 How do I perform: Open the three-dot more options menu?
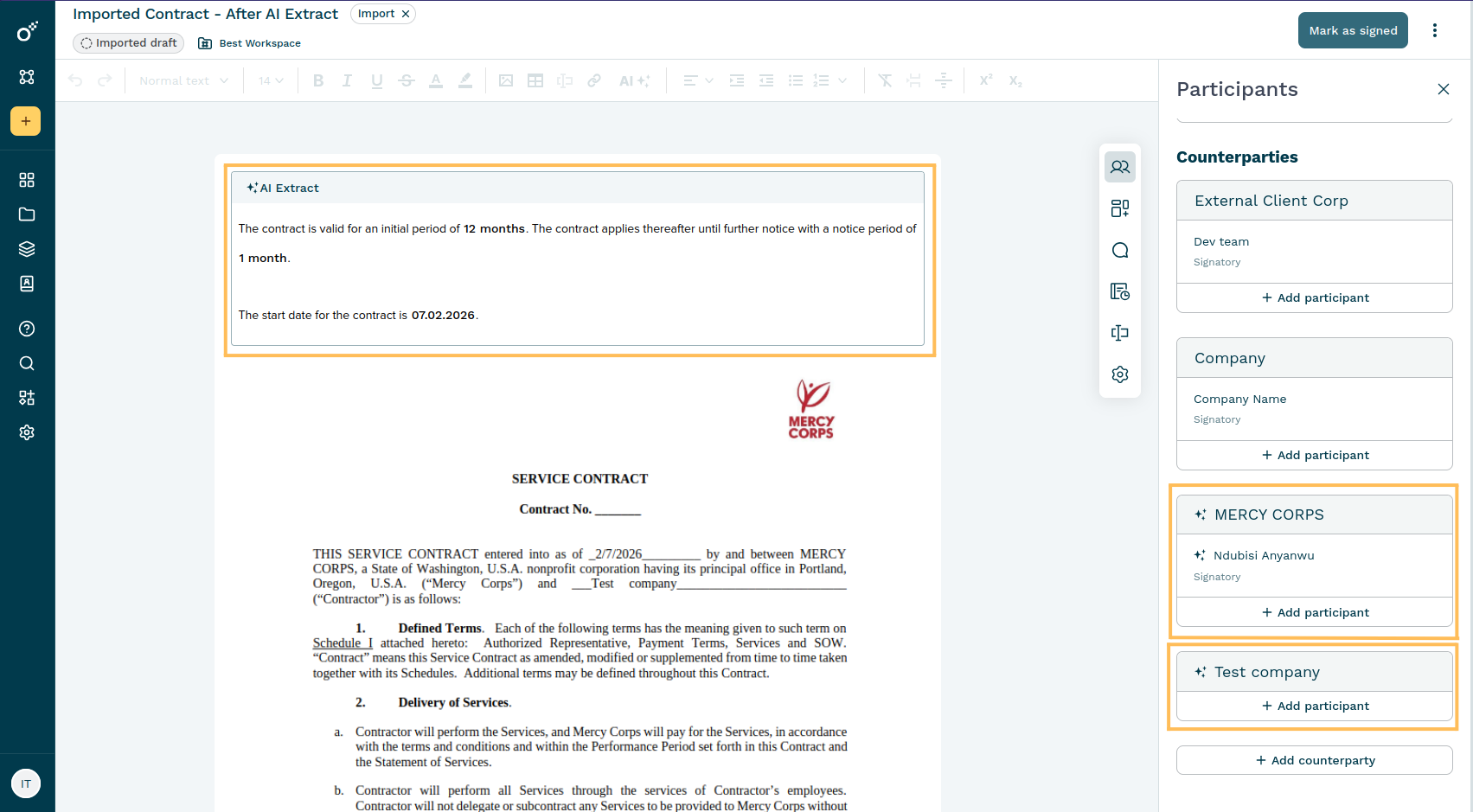1435,30
